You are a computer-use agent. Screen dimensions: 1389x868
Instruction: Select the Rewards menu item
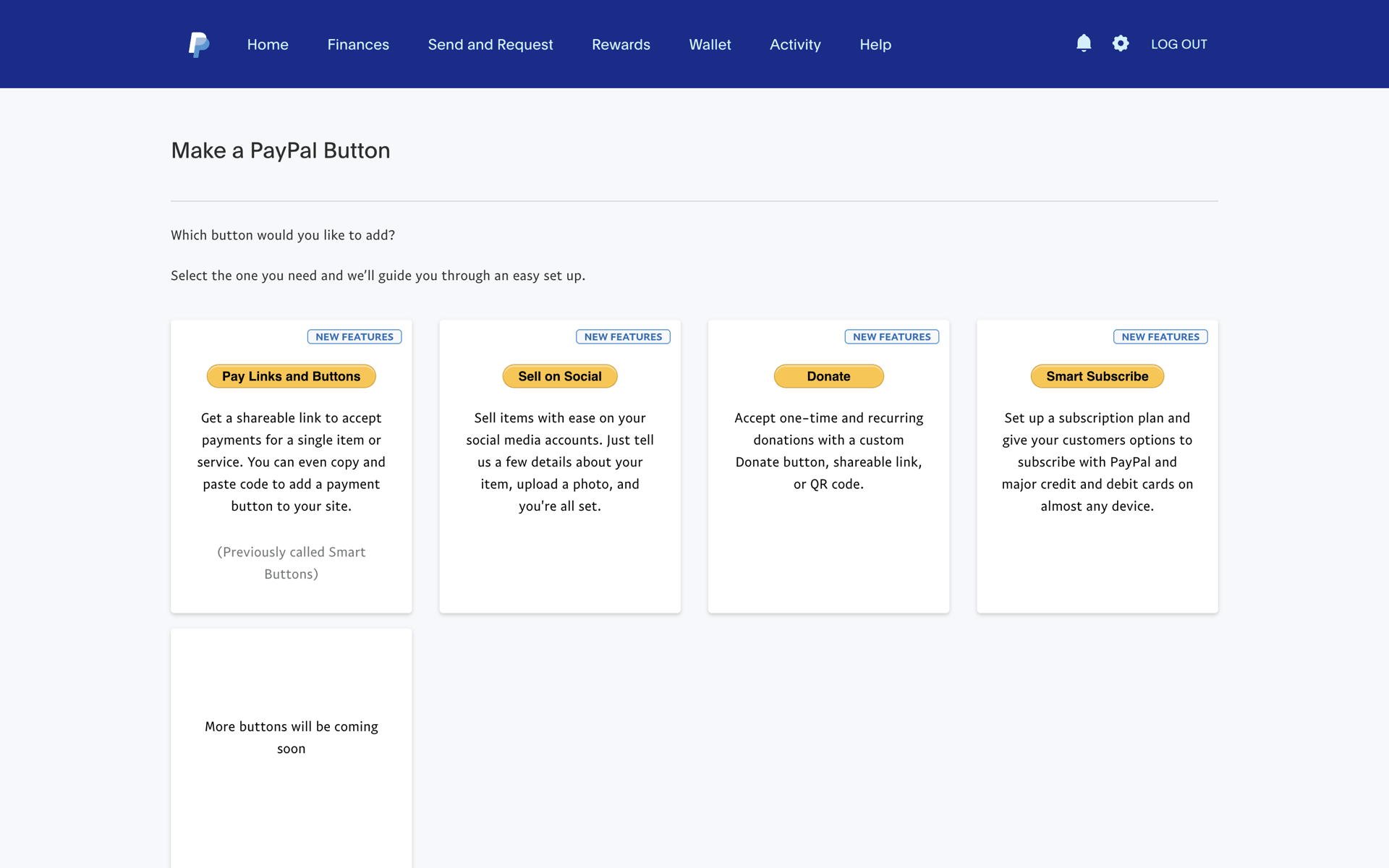(x=621, y=44)
